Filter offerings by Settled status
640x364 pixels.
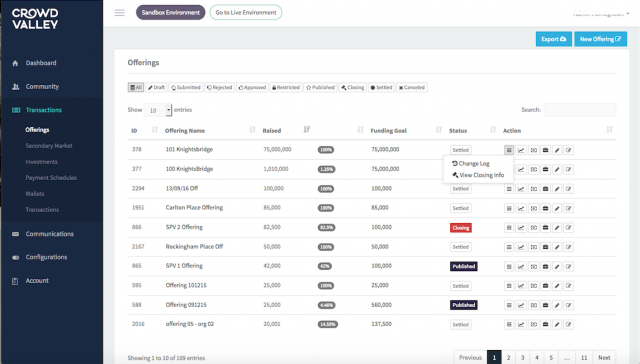click(x=381, y=87)
